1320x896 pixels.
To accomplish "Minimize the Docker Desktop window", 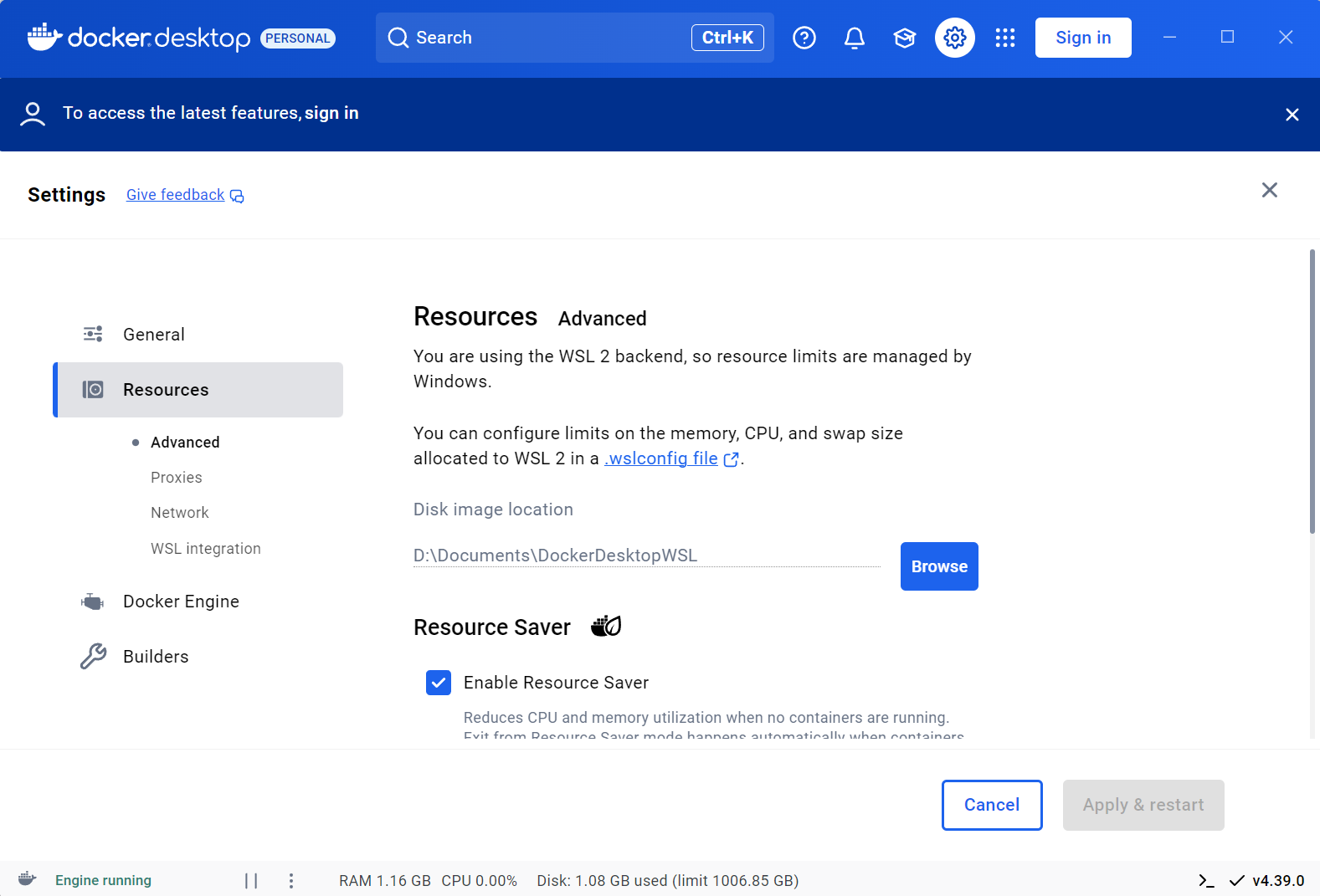I will pyautogui.click(x=1170, y=37).
